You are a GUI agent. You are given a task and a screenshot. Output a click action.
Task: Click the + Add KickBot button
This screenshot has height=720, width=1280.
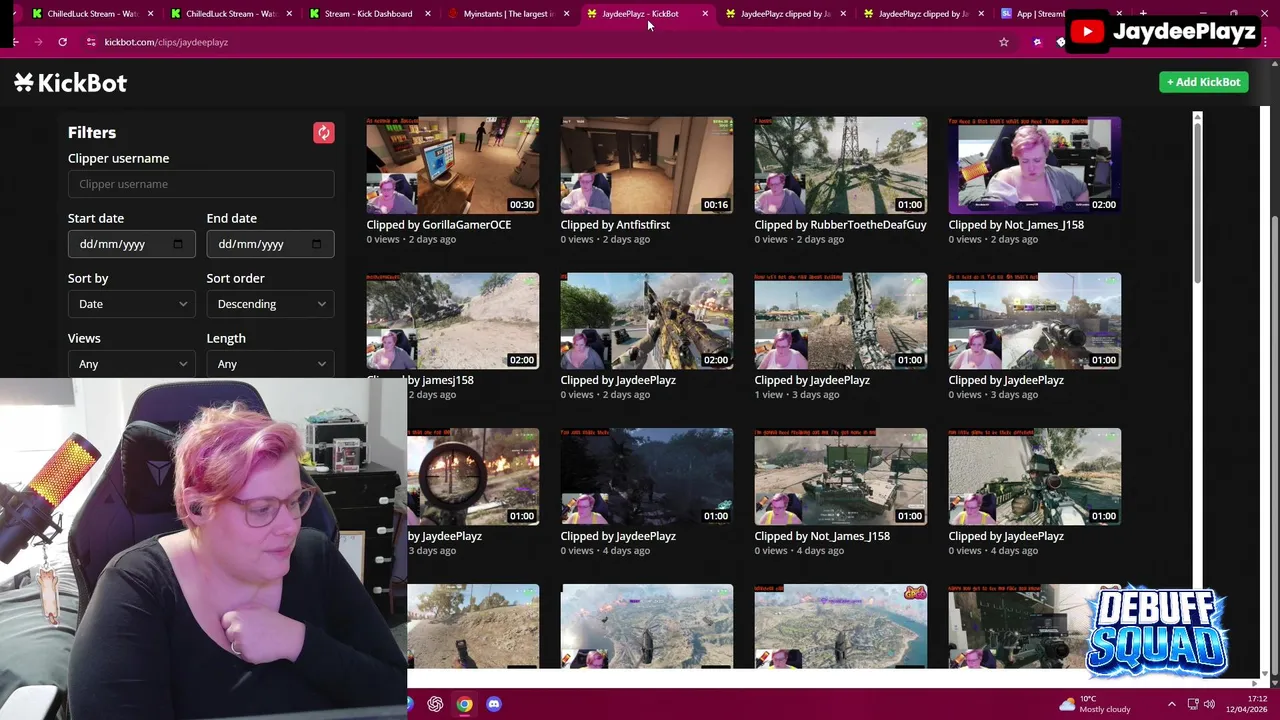(1204, 82)
